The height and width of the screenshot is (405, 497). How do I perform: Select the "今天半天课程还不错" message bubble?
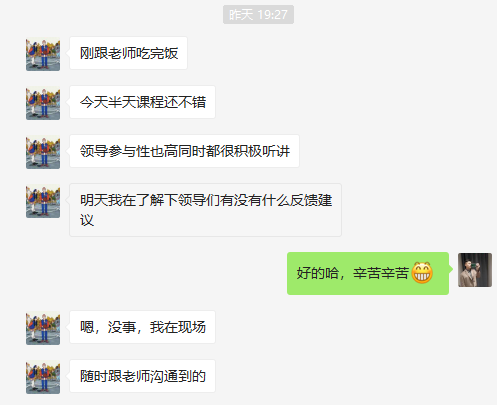(142, 102)
